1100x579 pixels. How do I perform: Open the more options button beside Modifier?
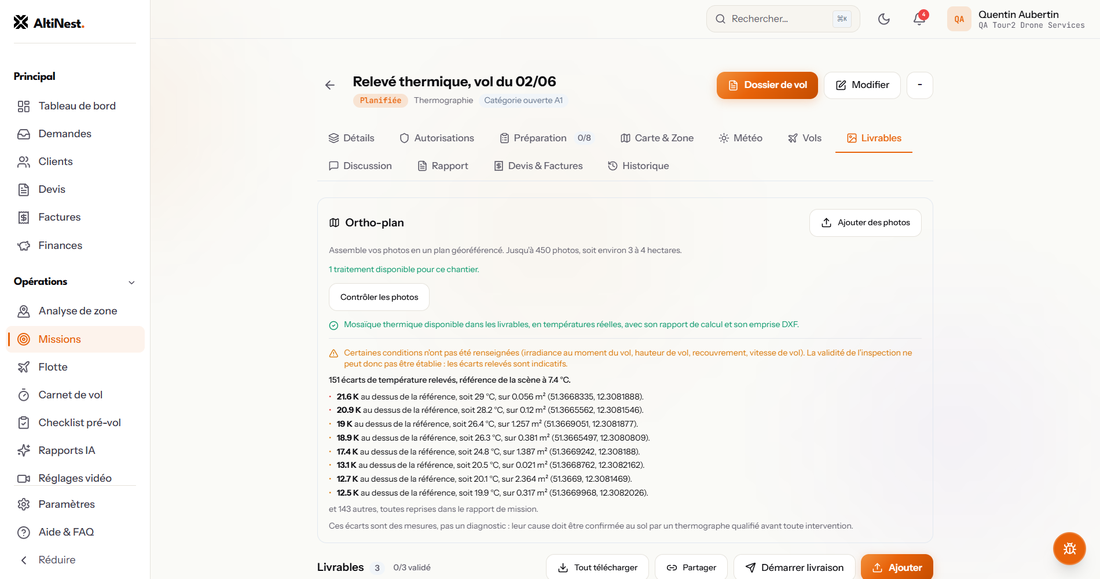pyautogui.click(x=920, y=85)
